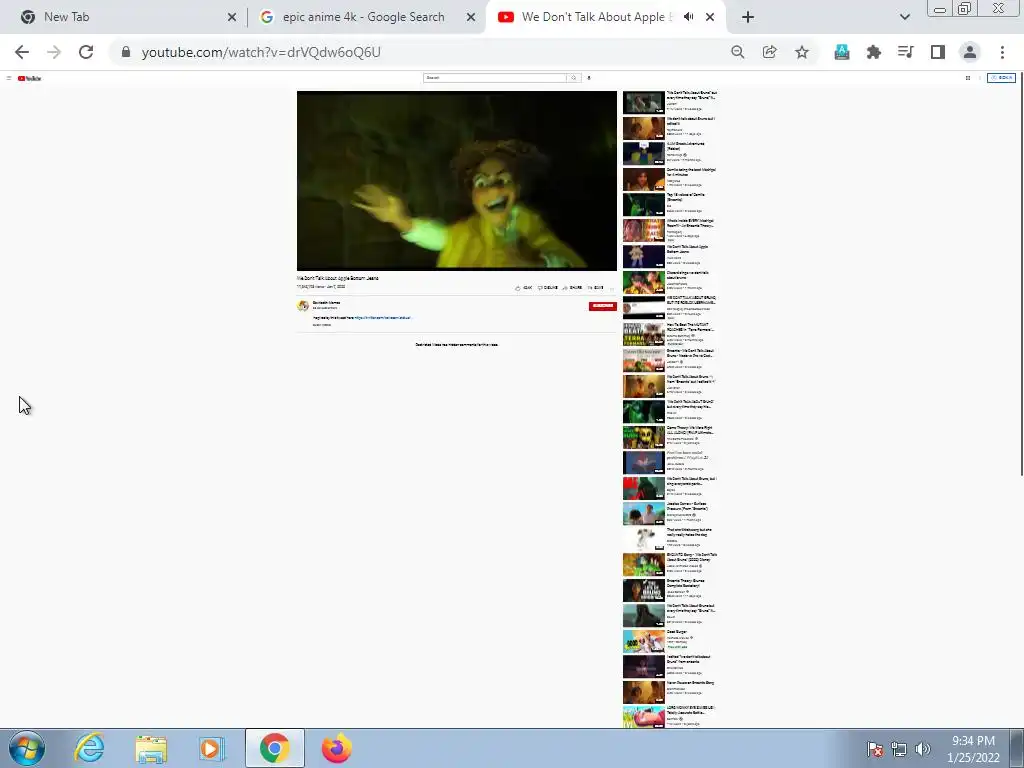Open the Extensions puzzle-piece menu
The height and width of the screenshot is (768, 1024).
point(874,52)
